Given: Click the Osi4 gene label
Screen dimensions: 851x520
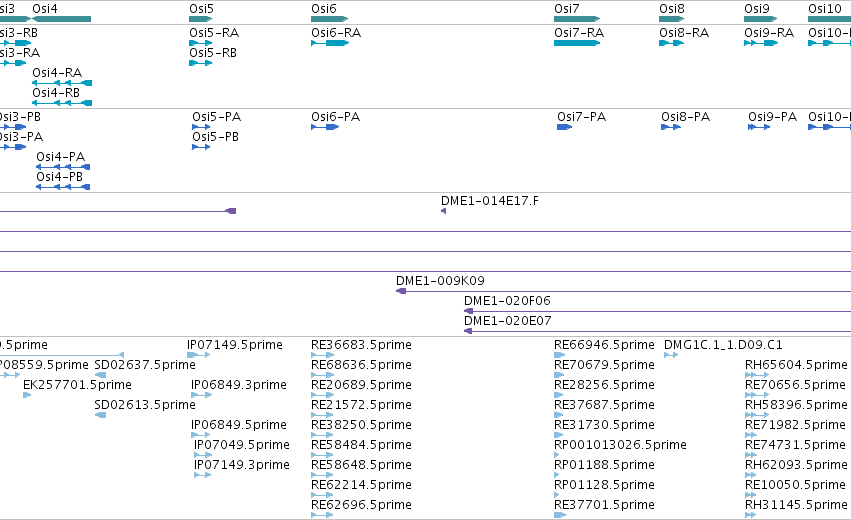Looking at the screenshot, I should 45,9.
